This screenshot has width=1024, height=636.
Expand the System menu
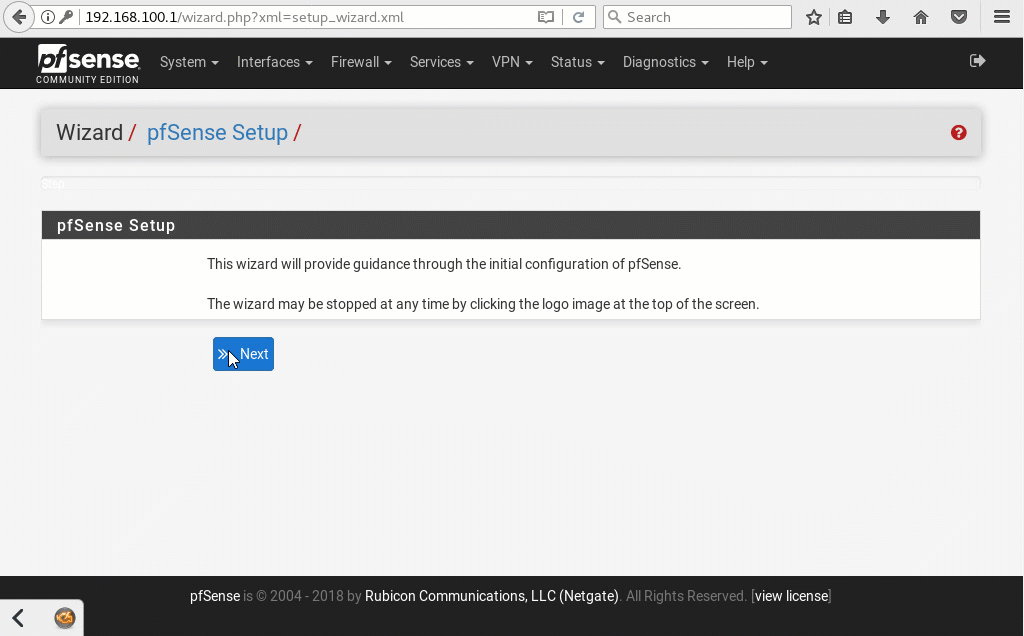(x=189, y=62)
